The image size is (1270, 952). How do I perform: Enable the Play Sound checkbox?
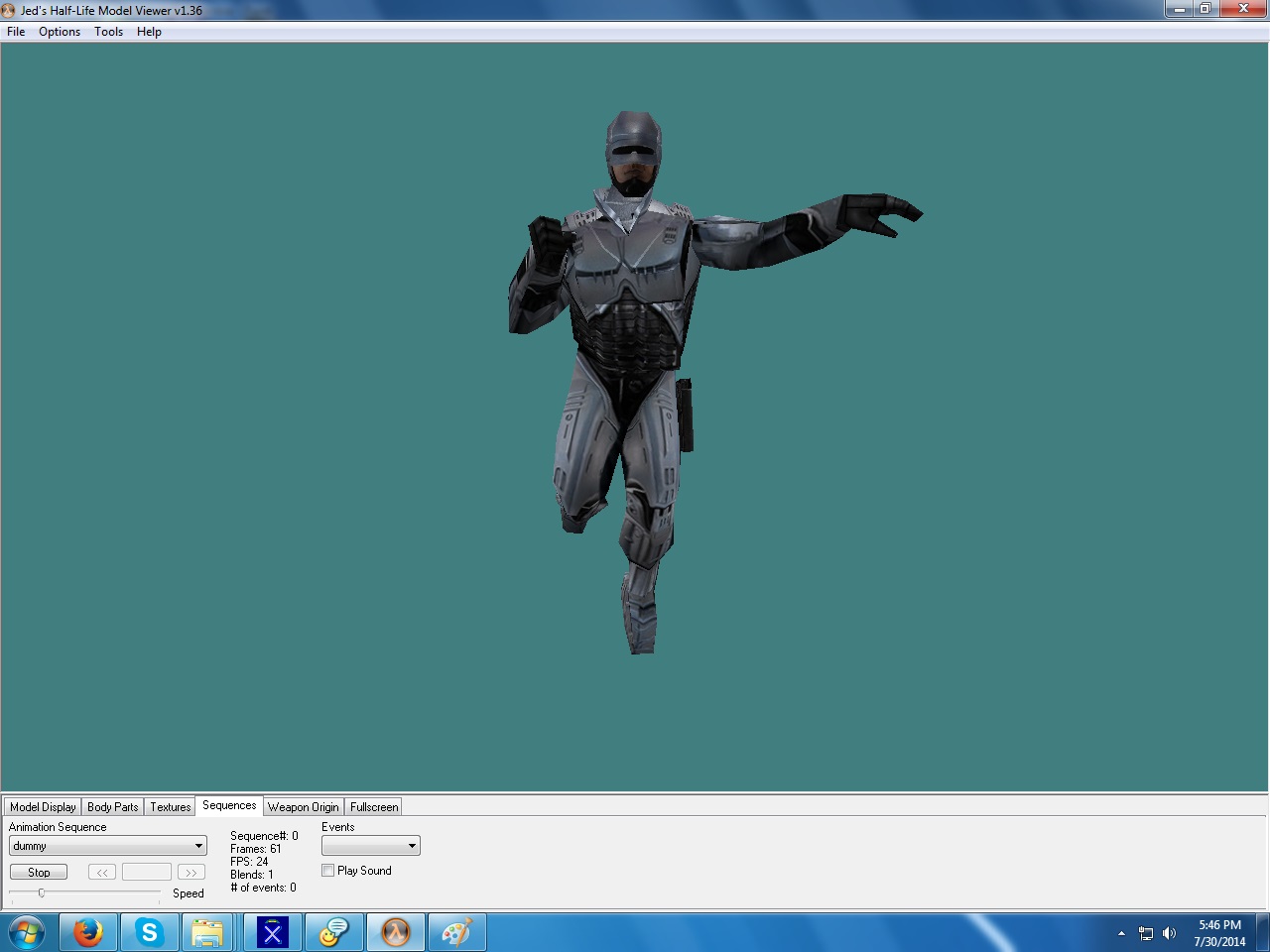pos(328,871)
